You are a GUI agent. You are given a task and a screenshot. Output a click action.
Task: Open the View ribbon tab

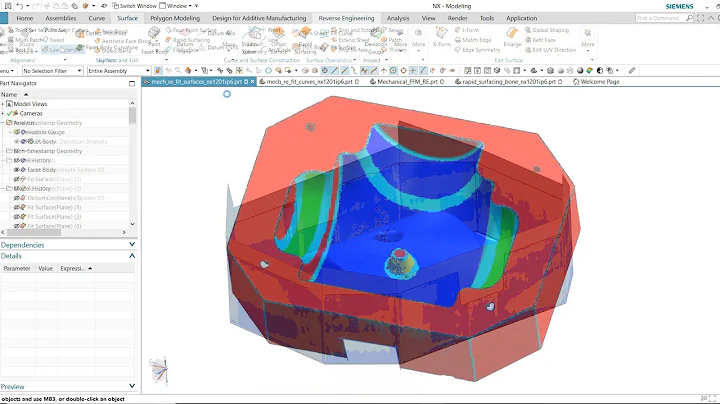click(x=428, y=18)
